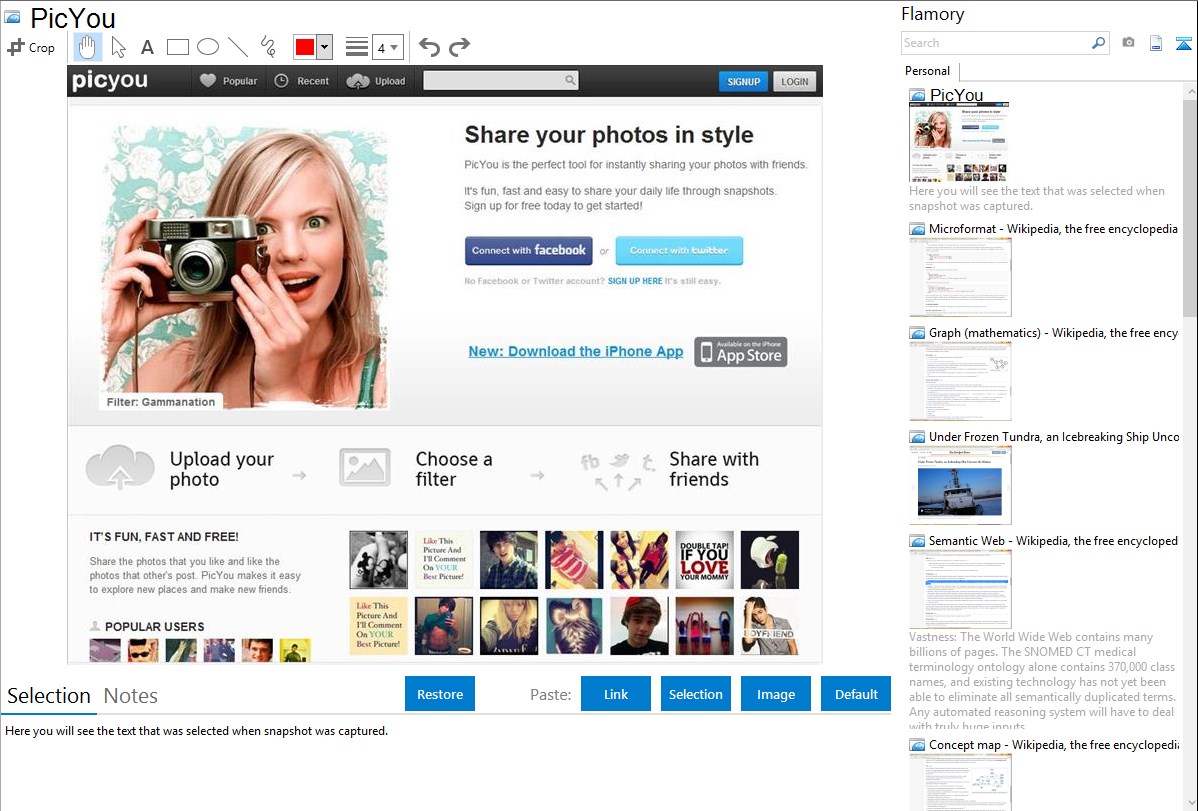Open the PicYou snapshot thumbnail in list
Image resolution: width=1198 pixels, height=811 pixels.
959,142
